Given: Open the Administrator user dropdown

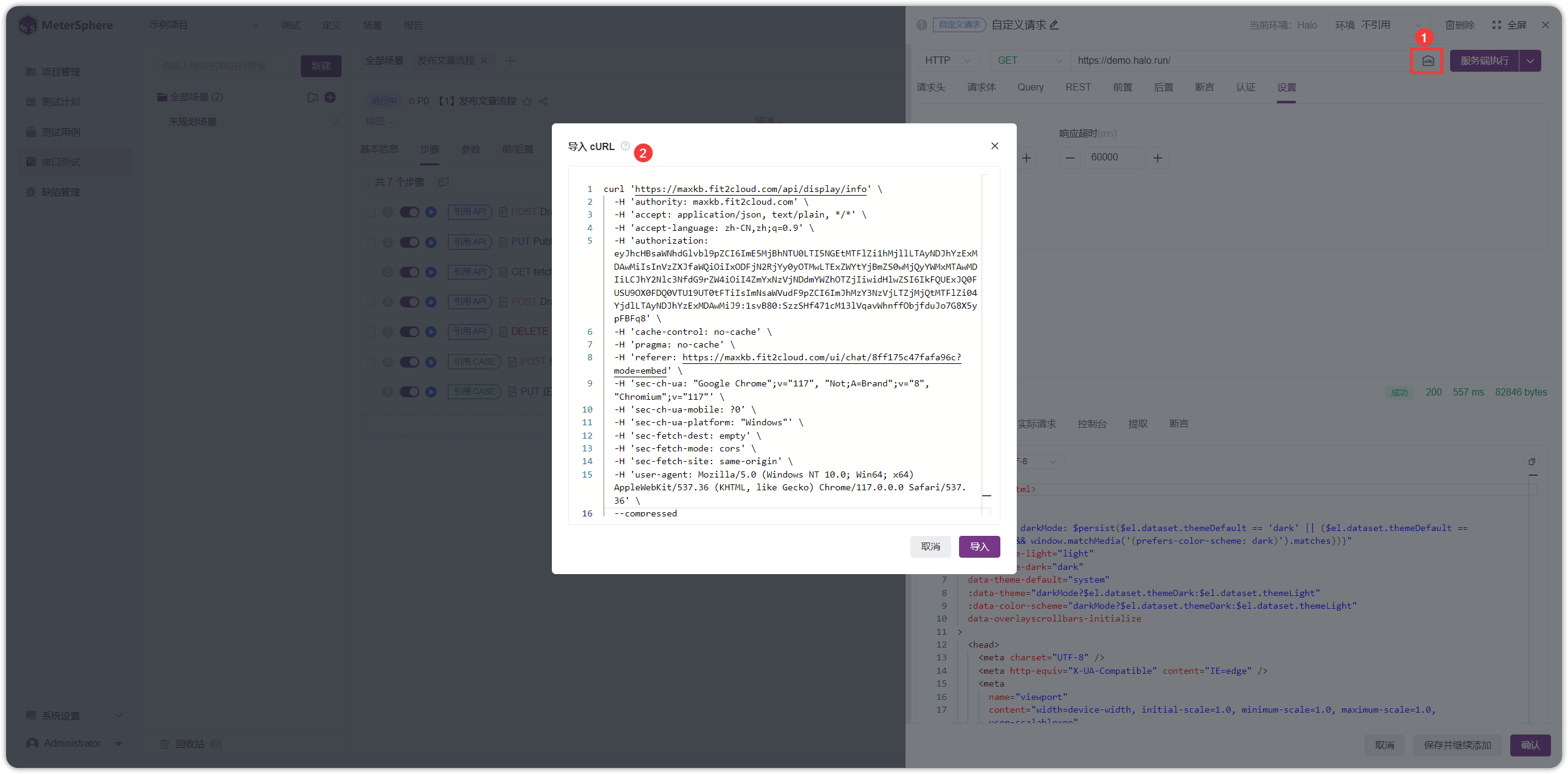Looking at the screenshot, I should 74,743.
